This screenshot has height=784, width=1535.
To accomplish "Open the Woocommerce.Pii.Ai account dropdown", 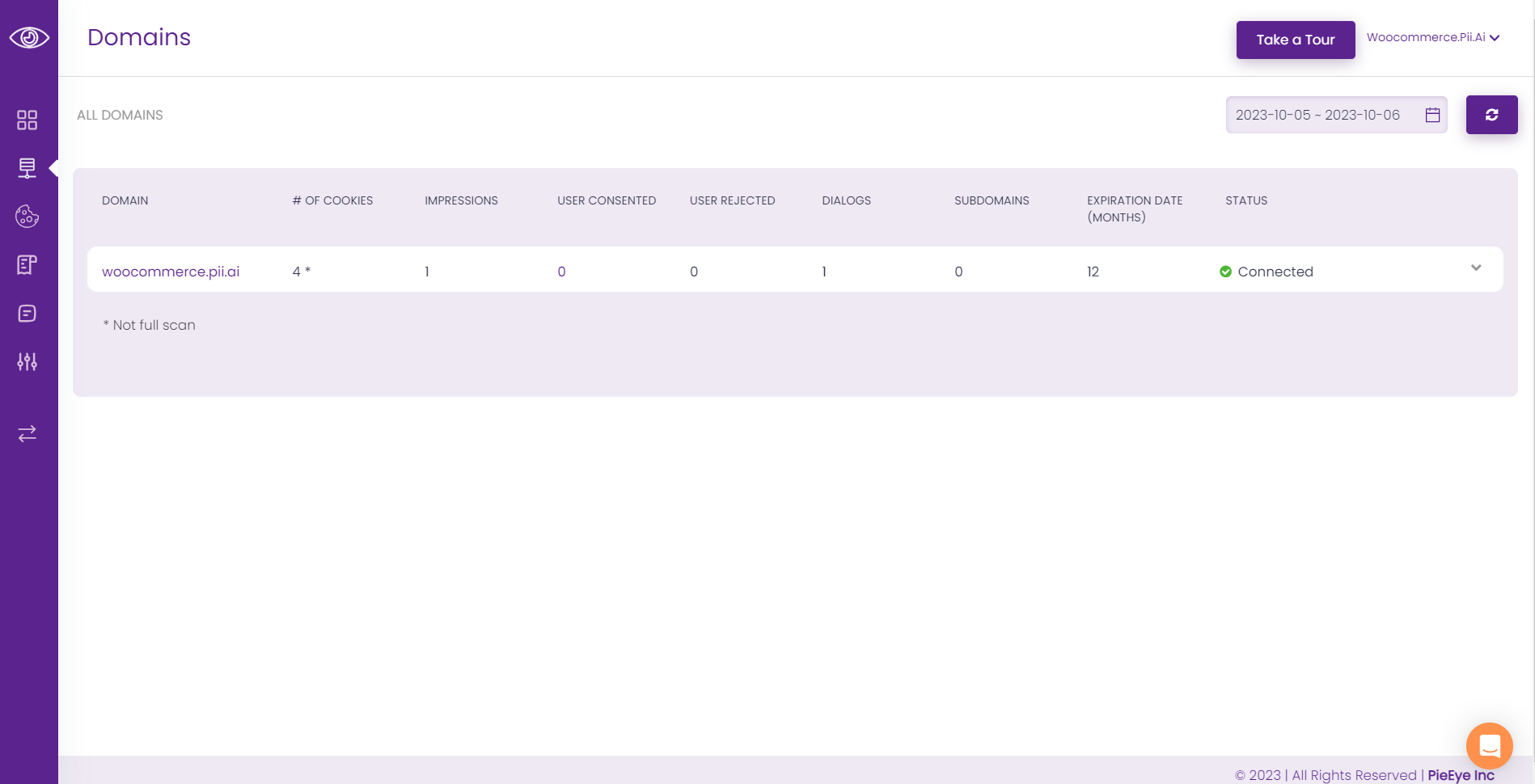I will pyautogui.click(x=1433, y=37).
